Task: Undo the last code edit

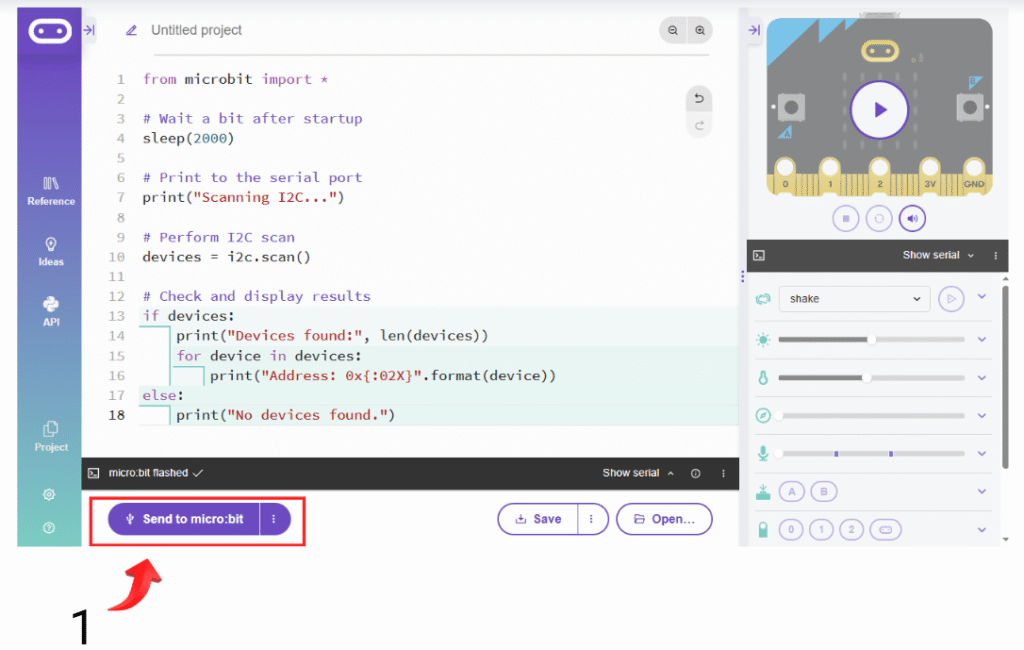Action: (699, 99)
